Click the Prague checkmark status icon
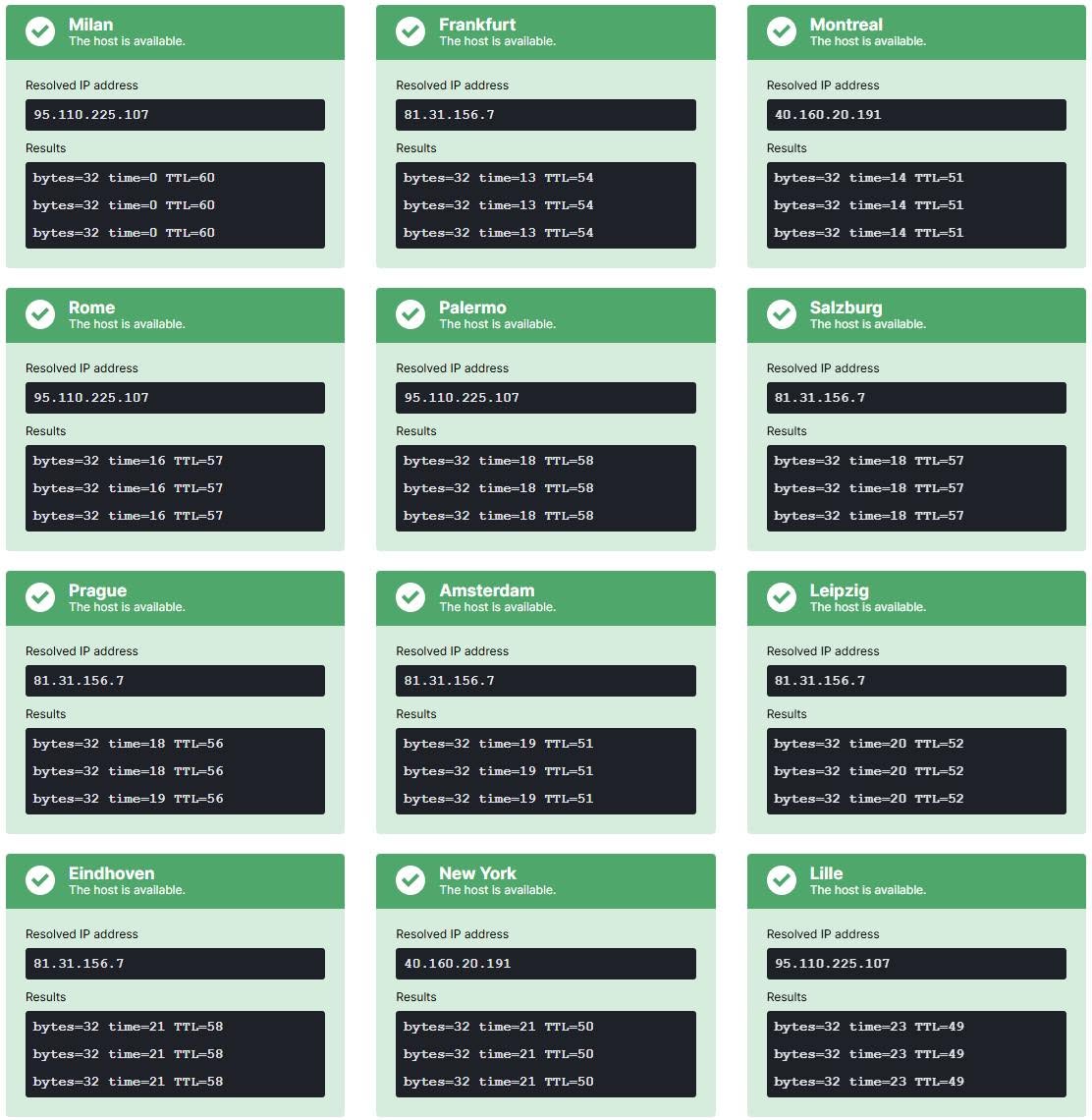This screenshot has height=1120, width=1092. pyautogui.click(x=40, y=597)
